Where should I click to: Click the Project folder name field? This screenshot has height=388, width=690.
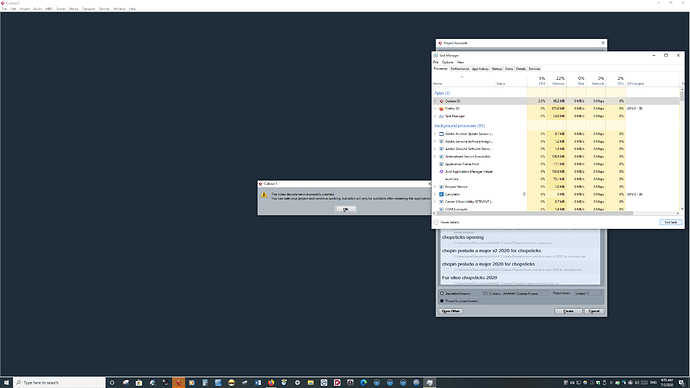(587, 293)
